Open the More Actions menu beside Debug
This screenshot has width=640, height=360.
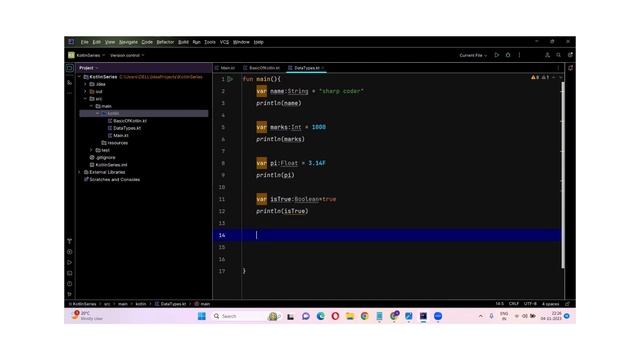pyautogui.click(x=519, y=55)
